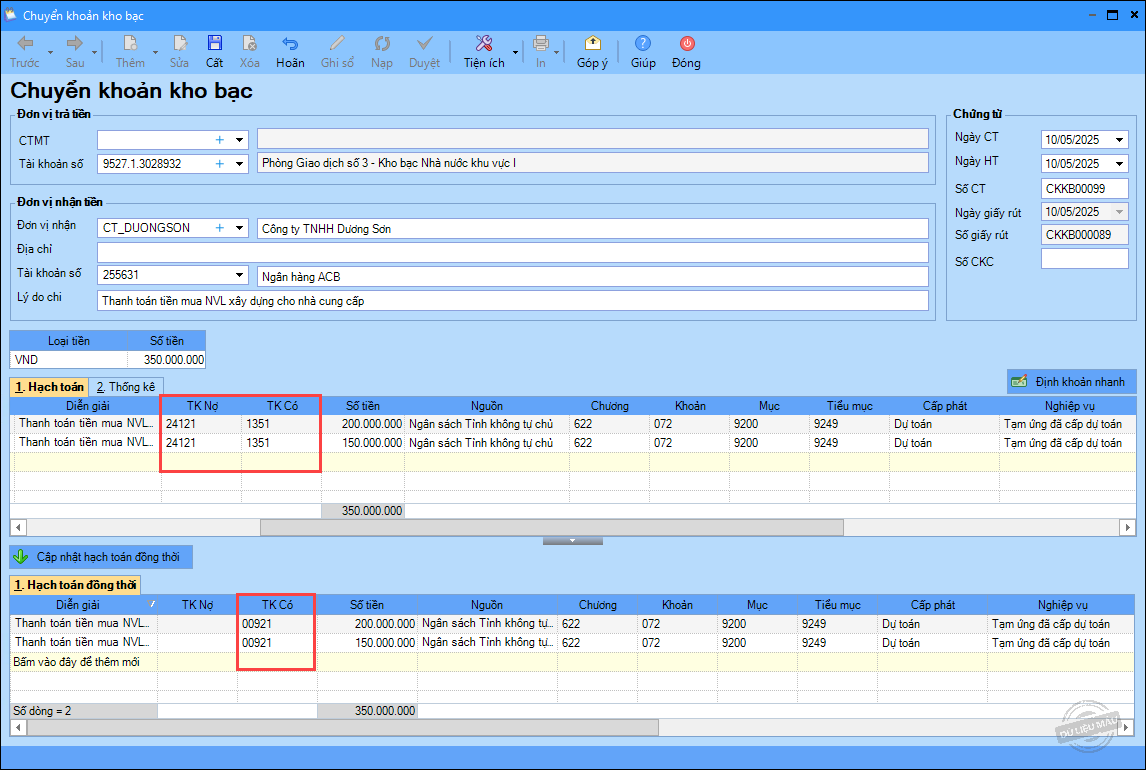Screen dimensions: 1146x770
Task: Click green arrow Cập nhật hạch toán đồng thời
Action: [x=20, y=557]
